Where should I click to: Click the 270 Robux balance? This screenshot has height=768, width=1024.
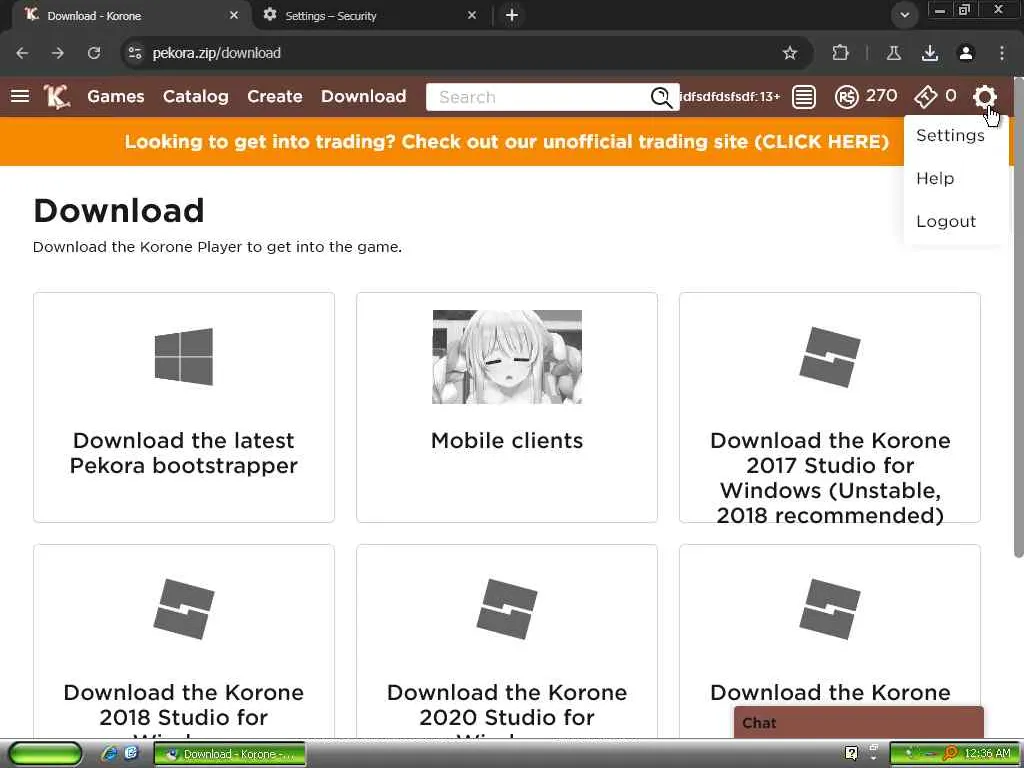pos(882,96)
